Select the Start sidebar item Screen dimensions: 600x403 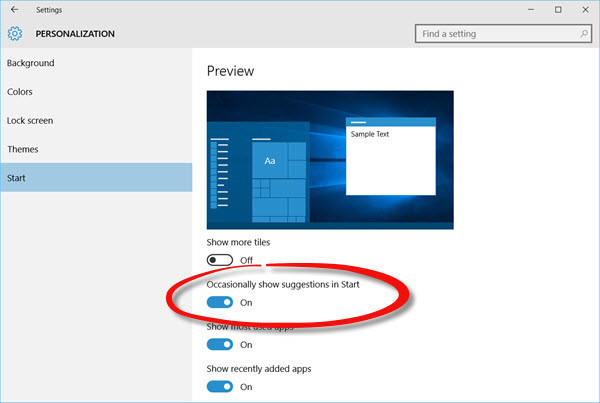[96, 178]
